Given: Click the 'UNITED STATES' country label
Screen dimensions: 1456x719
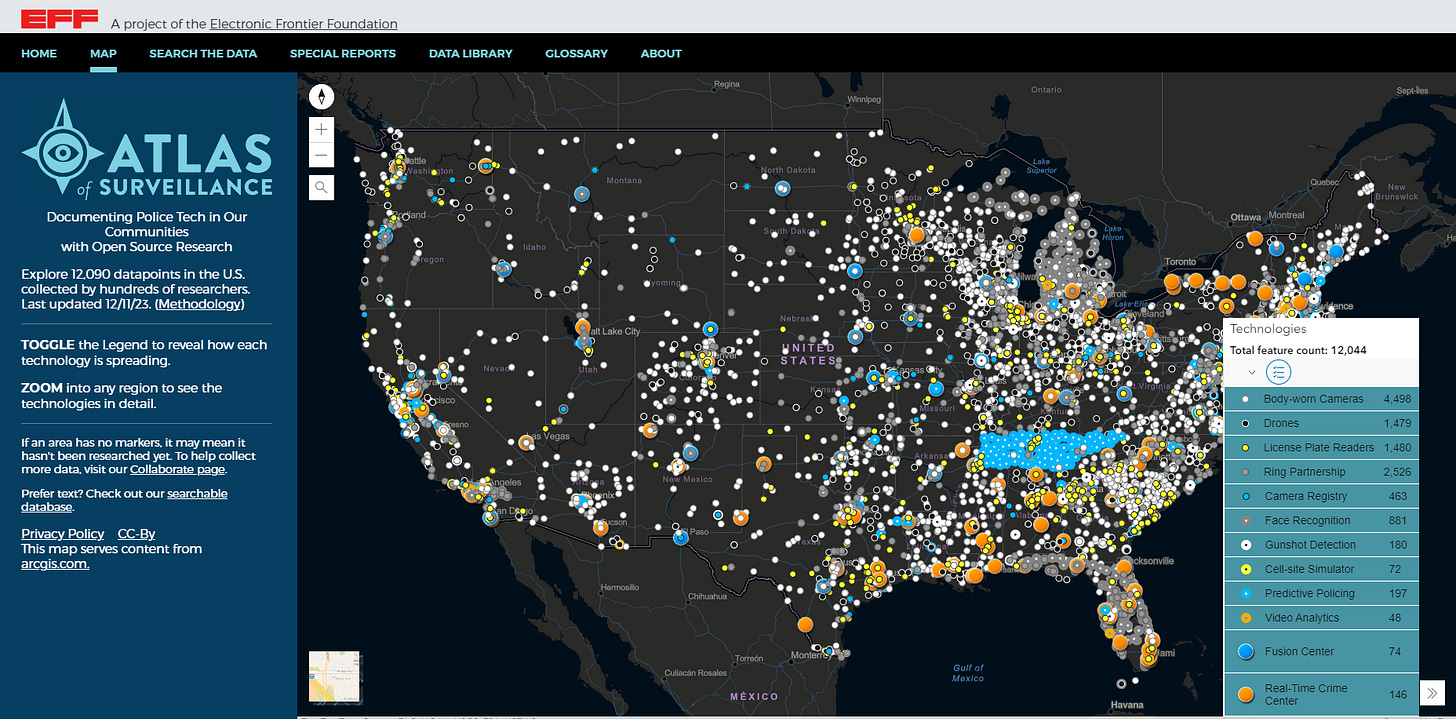Looking at the screenshot, I should coord(809,354).
